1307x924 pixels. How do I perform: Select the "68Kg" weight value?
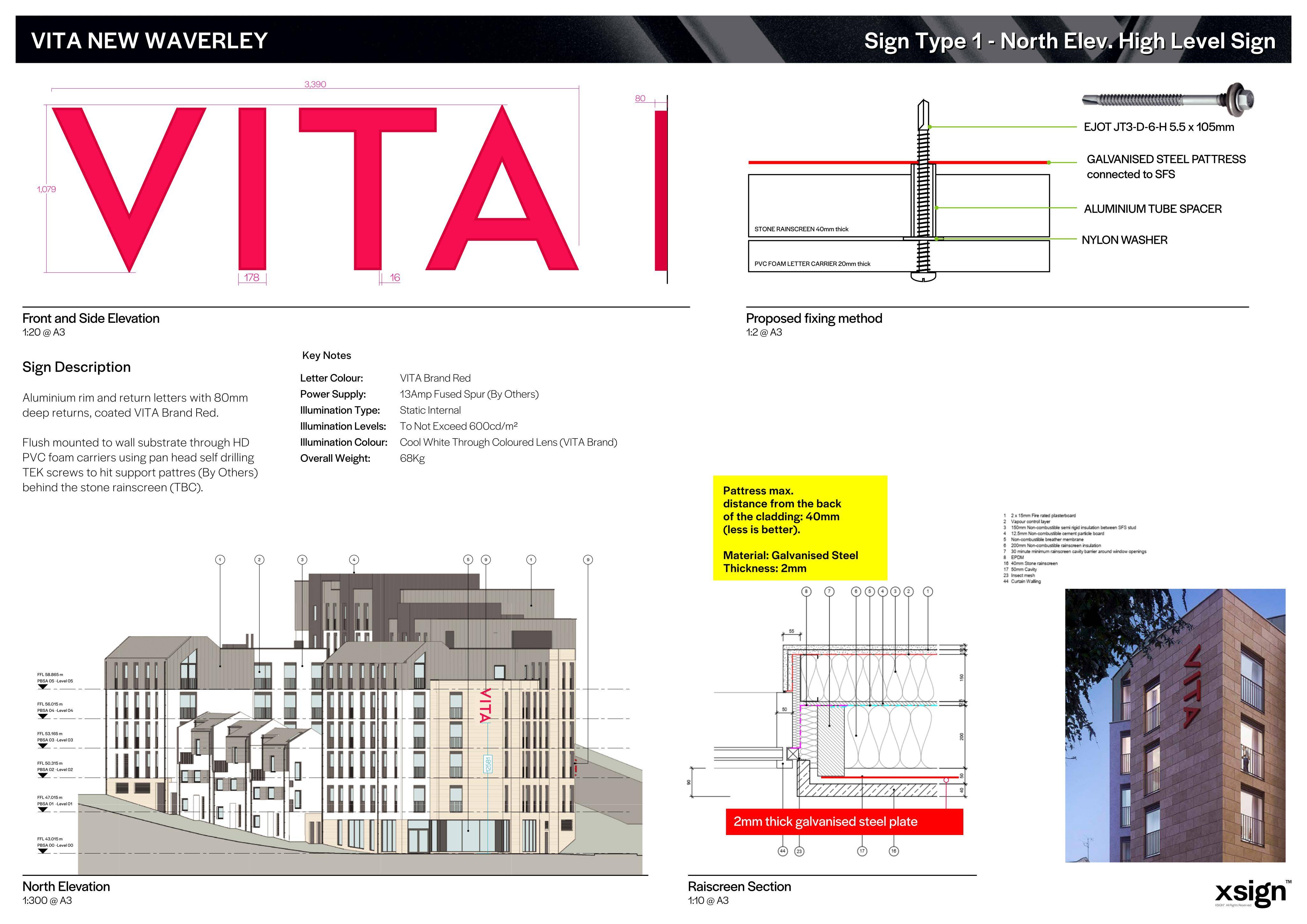coord(412,459)
